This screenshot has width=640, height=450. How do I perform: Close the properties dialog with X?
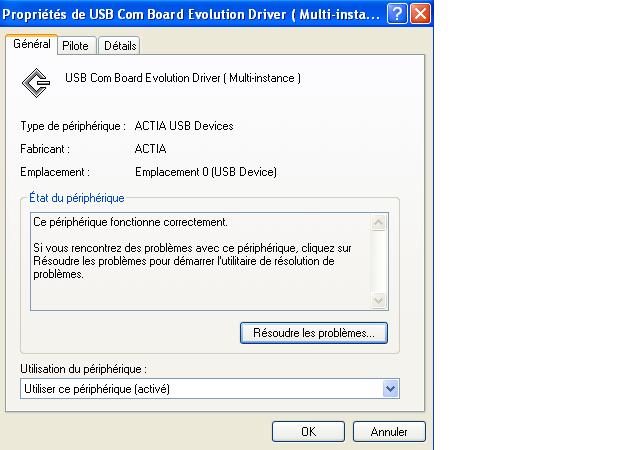[420, 14]
